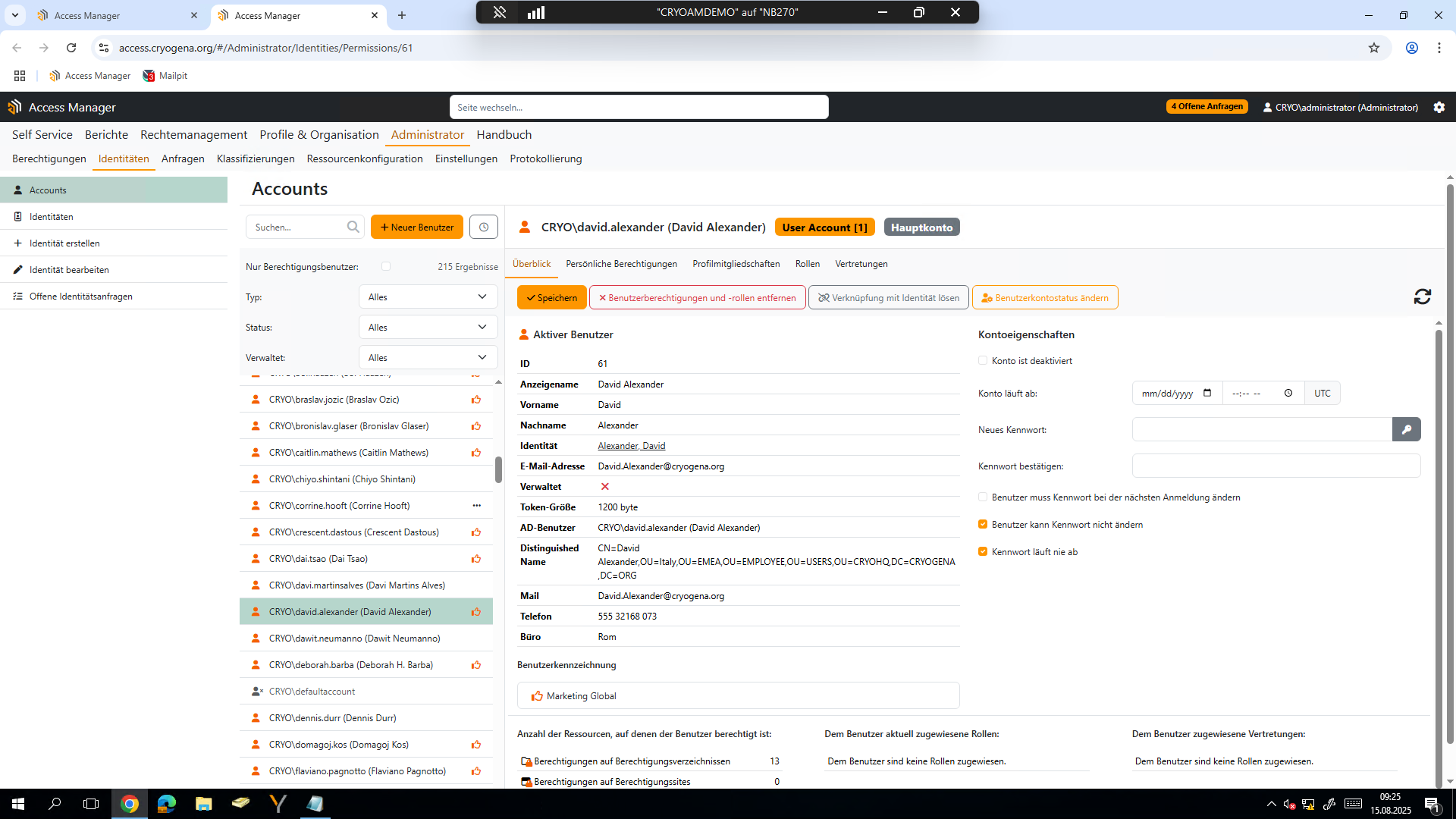The height and width of the screenshot is (819, 1456).
Task: Click the refresh icon in the account detail panel
Action: coord(1423,297)
